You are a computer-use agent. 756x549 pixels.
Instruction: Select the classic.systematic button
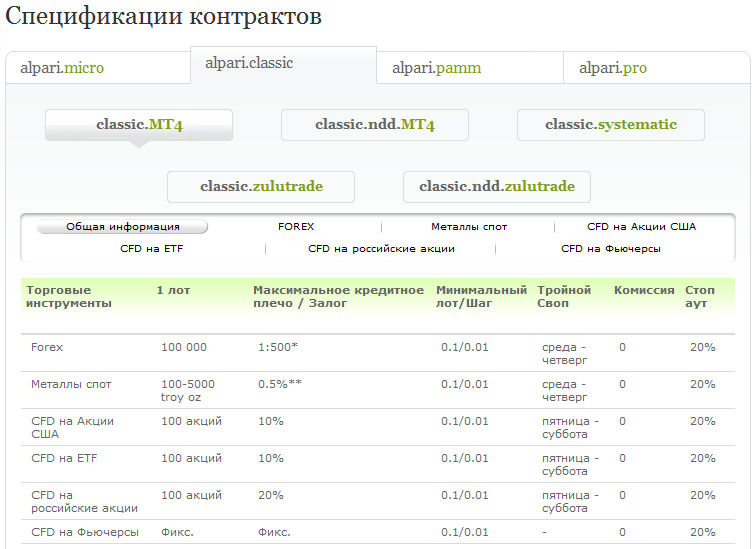click(611, 125)
